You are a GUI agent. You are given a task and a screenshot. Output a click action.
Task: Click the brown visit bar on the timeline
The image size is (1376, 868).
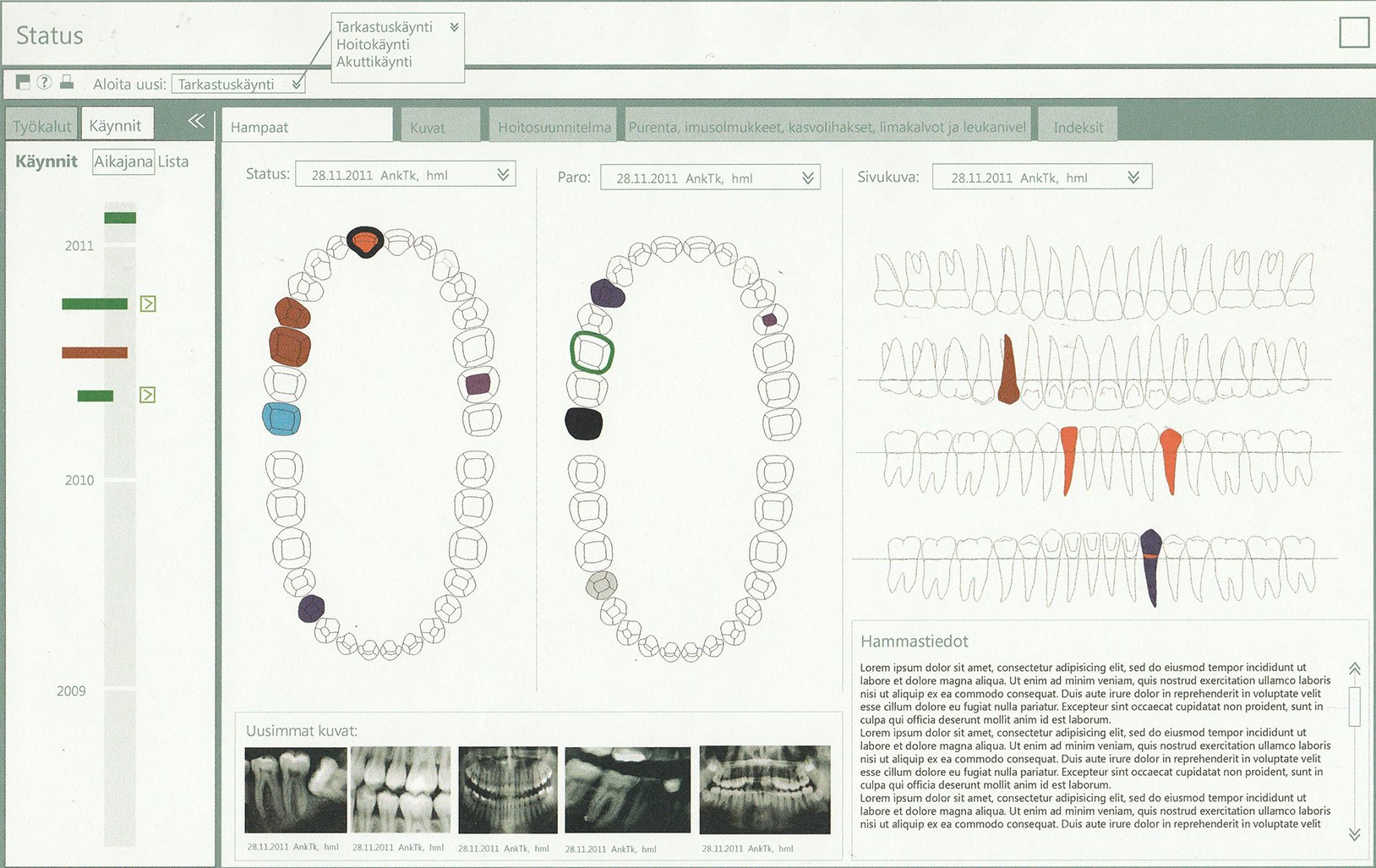click(95, 352)
